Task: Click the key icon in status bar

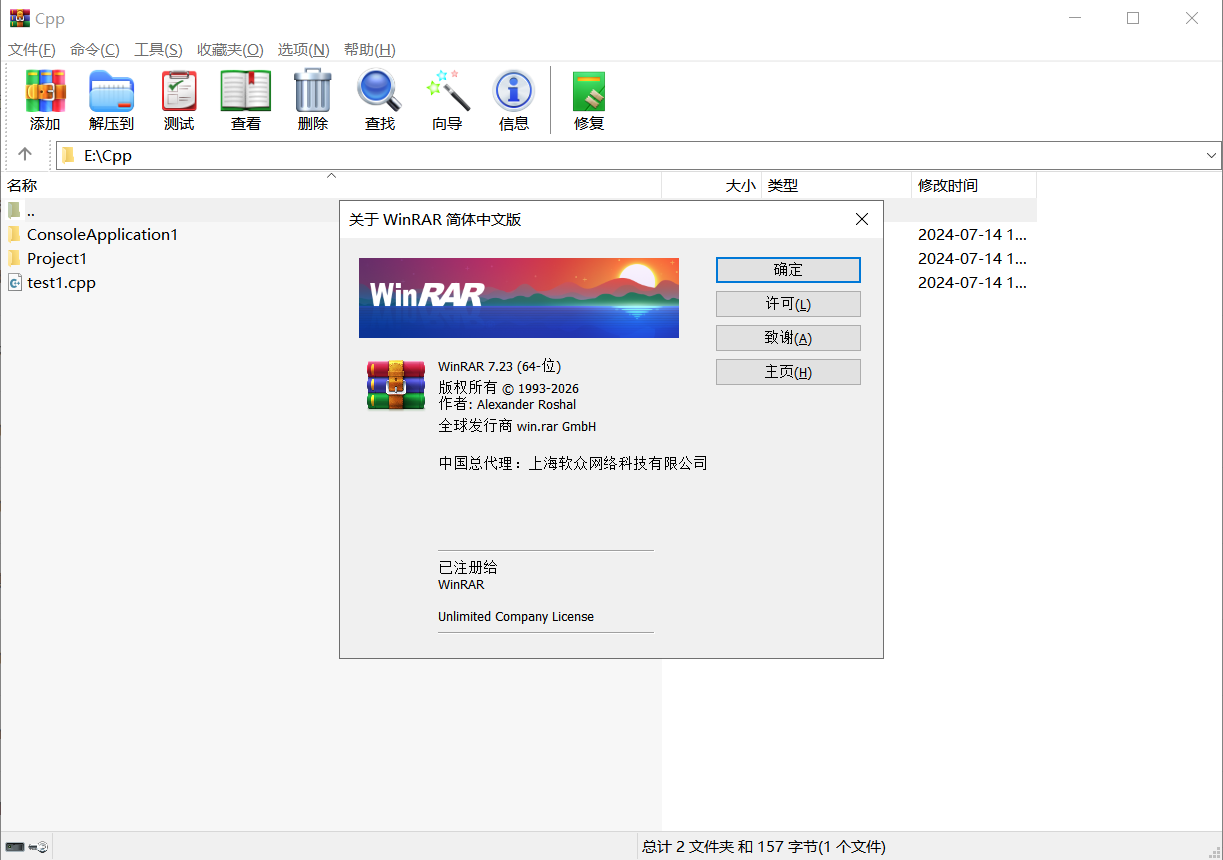Action: (x=39, y=847)
